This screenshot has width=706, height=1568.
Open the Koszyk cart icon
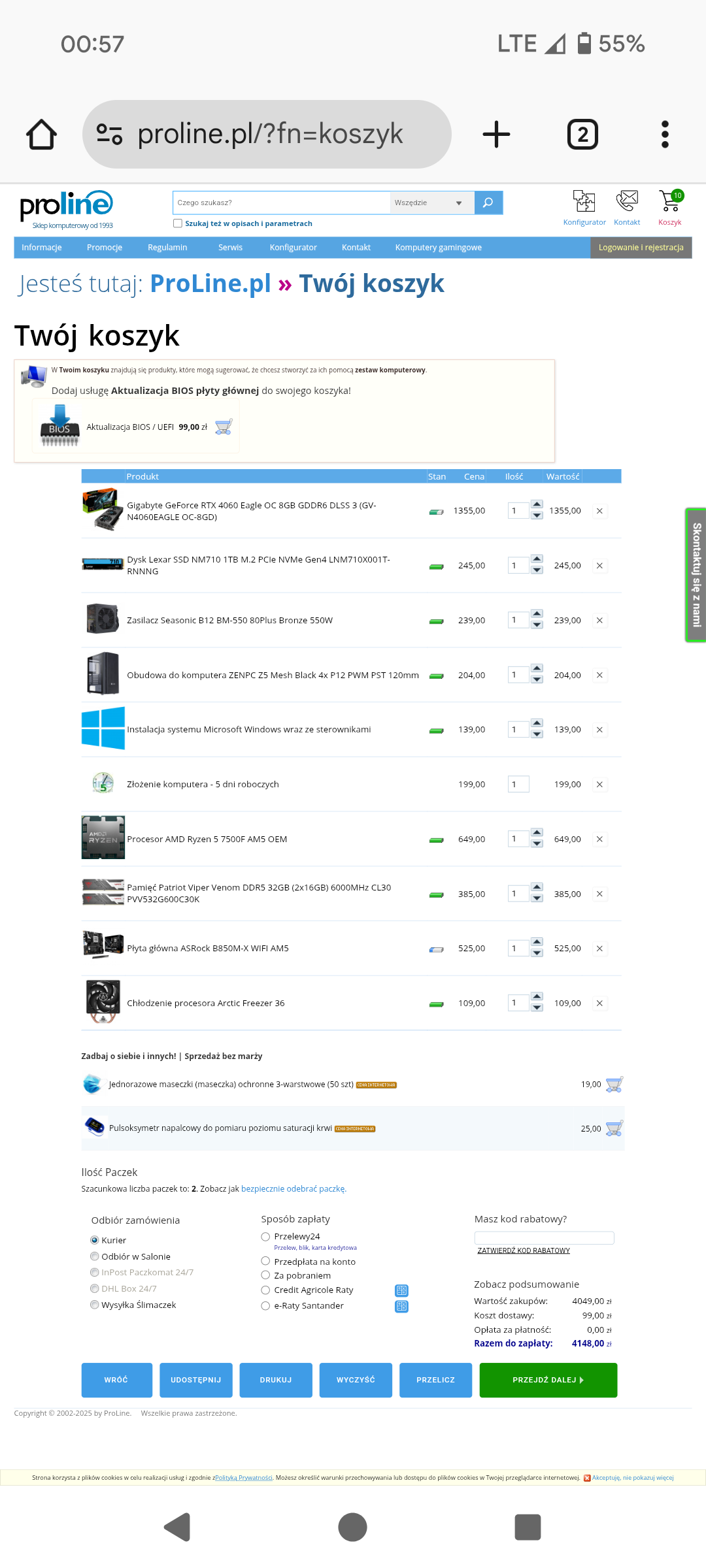pyautogui.click(x=670, y=201)
